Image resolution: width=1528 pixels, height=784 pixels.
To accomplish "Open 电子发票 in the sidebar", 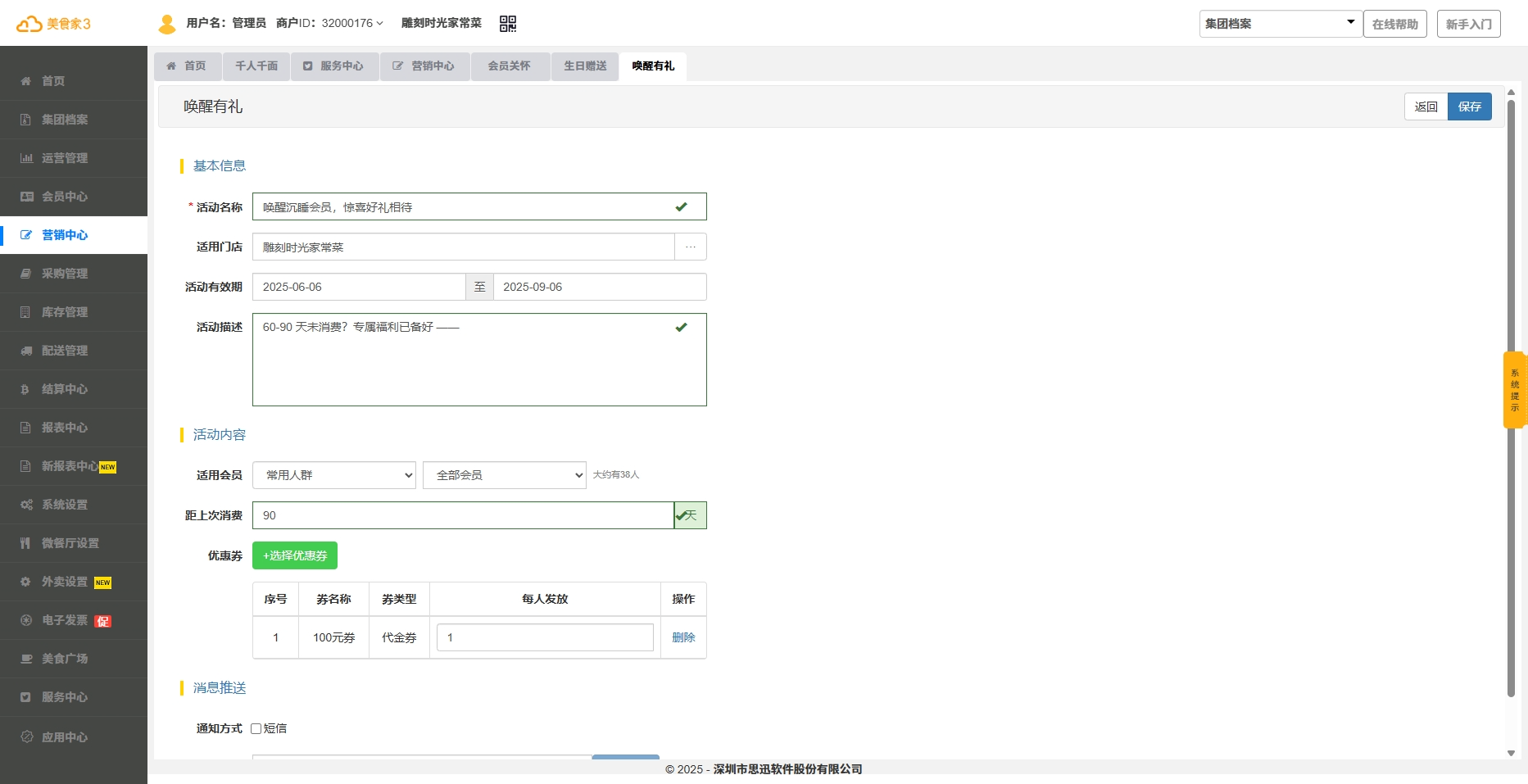I will click(x=64, y=620).
